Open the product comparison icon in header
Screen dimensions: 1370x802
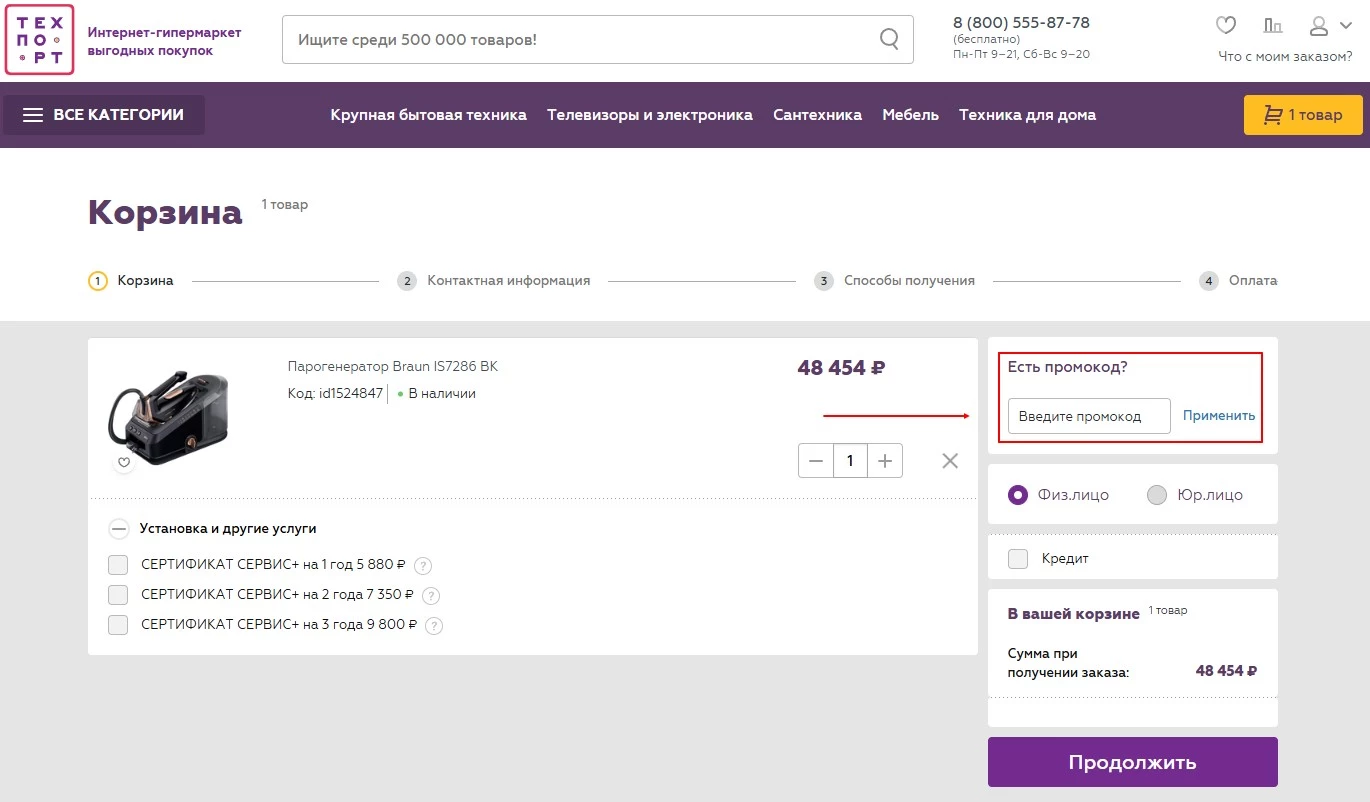(1273, 25)
